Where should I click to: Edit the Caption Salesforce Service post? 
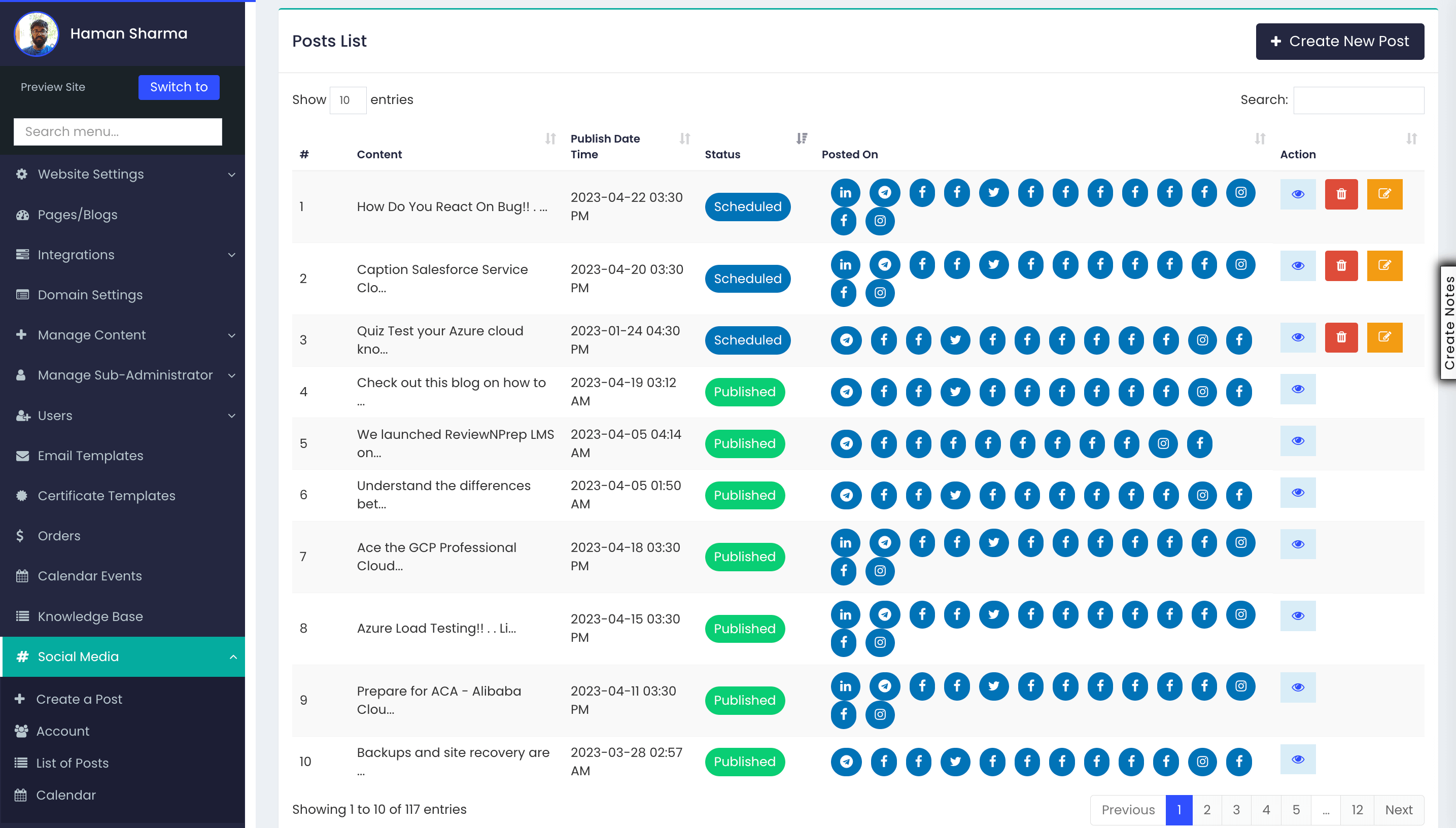click(1384, 266)
